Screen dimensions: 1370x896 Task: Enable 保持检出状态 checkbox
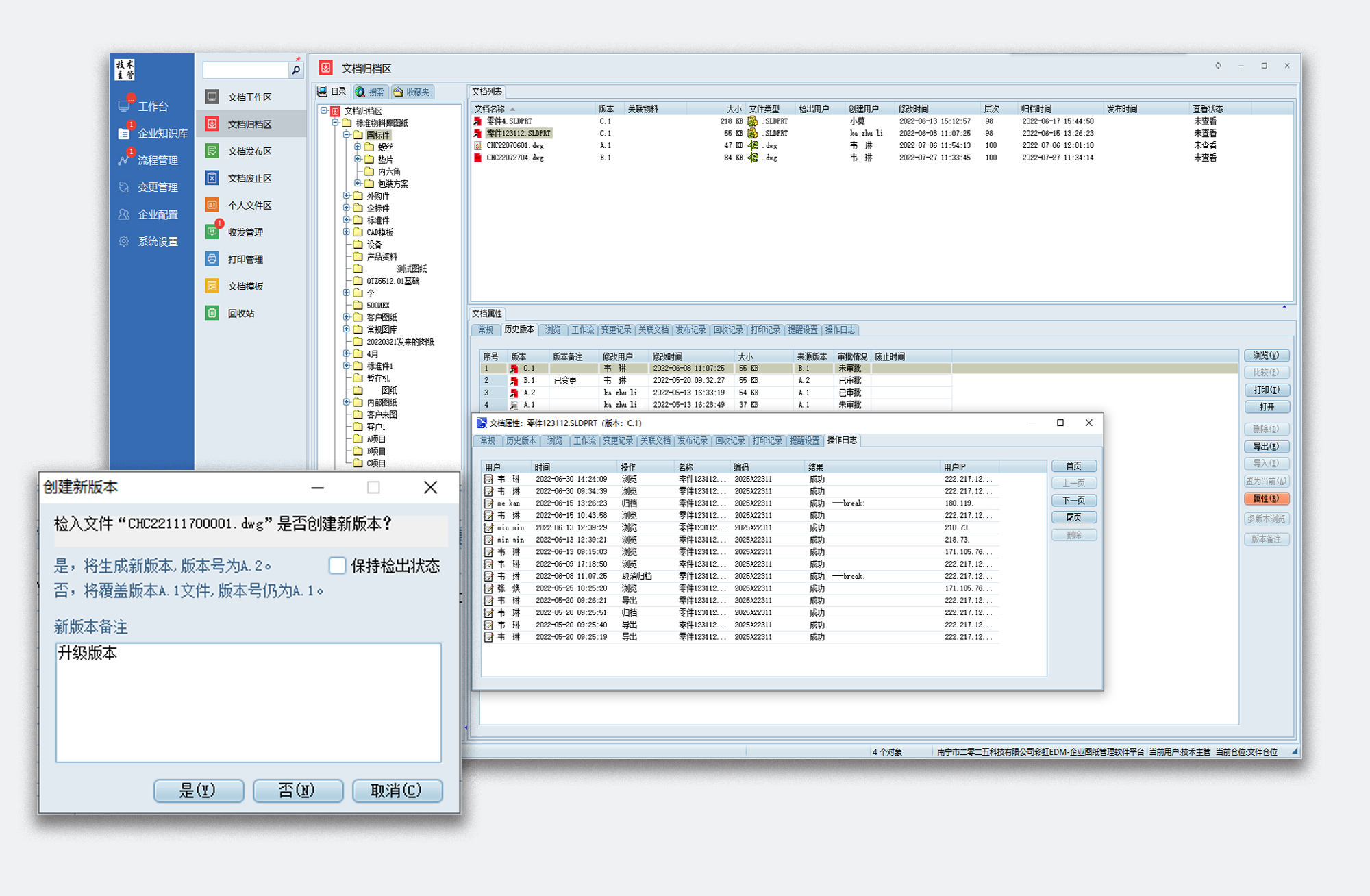[x=337, y=565]
